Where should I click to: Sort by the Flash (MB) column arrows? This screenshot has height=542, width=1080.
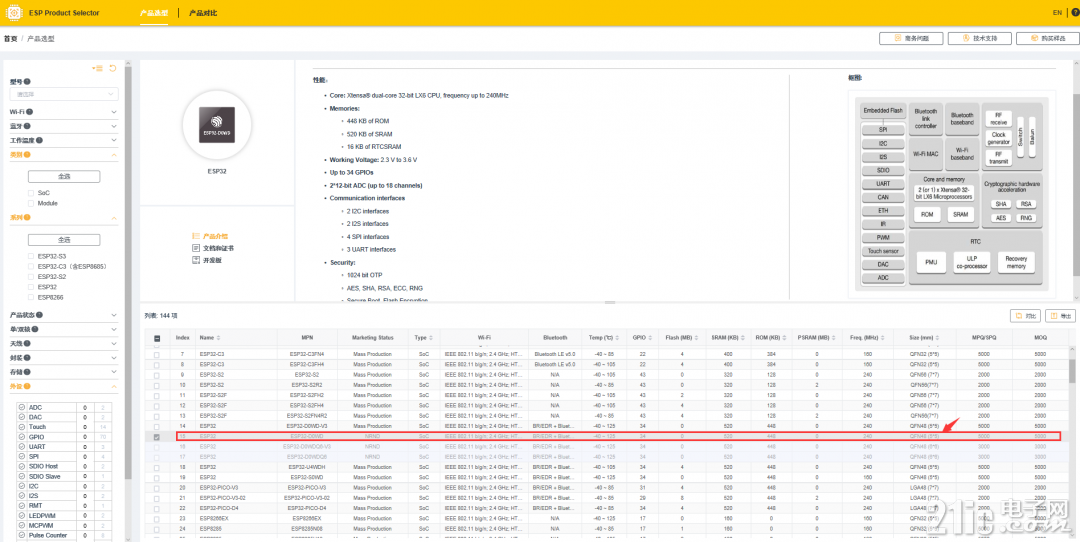click(696, 338)
